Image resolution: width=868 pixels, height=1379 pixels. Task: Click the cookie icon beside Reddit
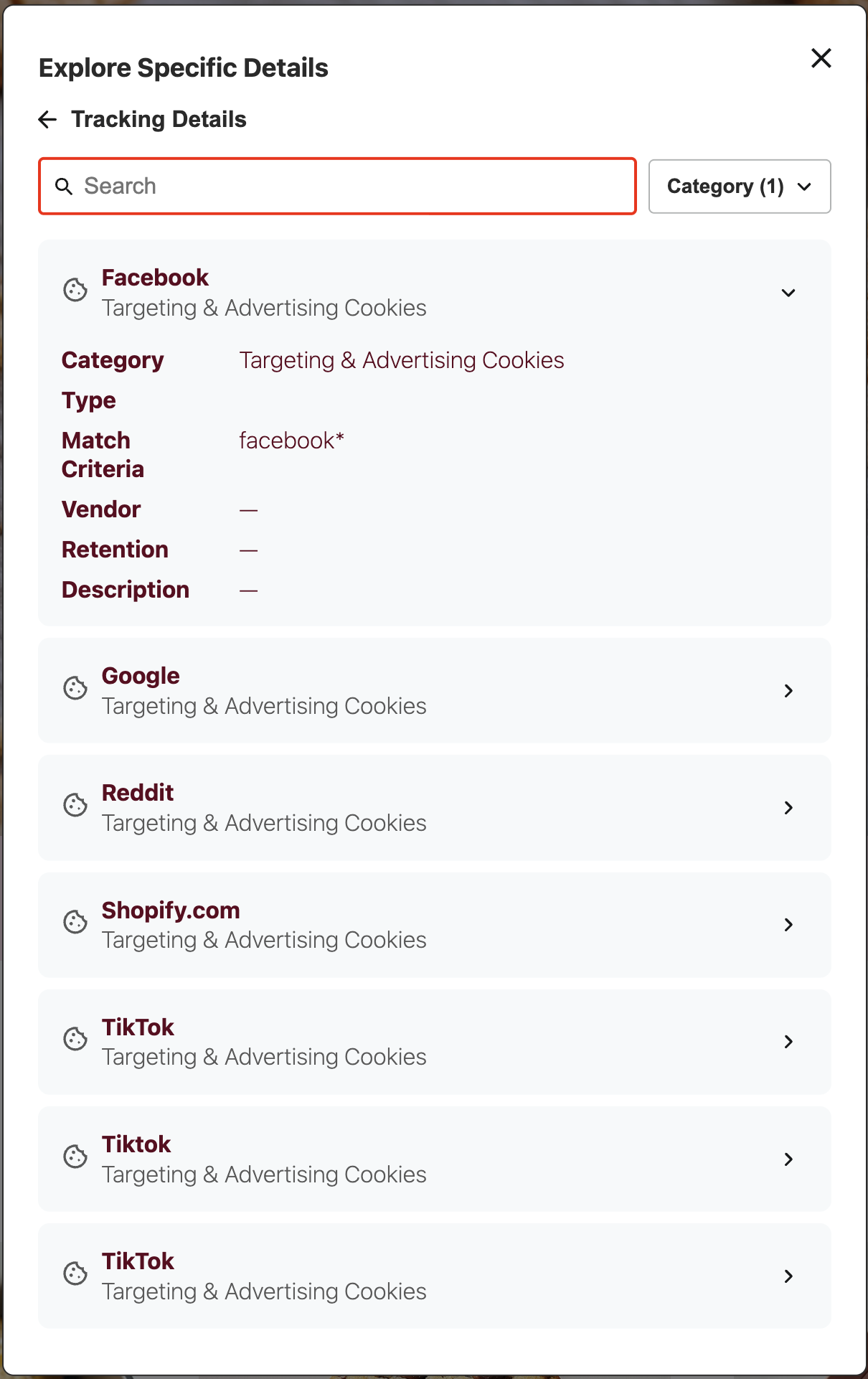coord(75,806)
